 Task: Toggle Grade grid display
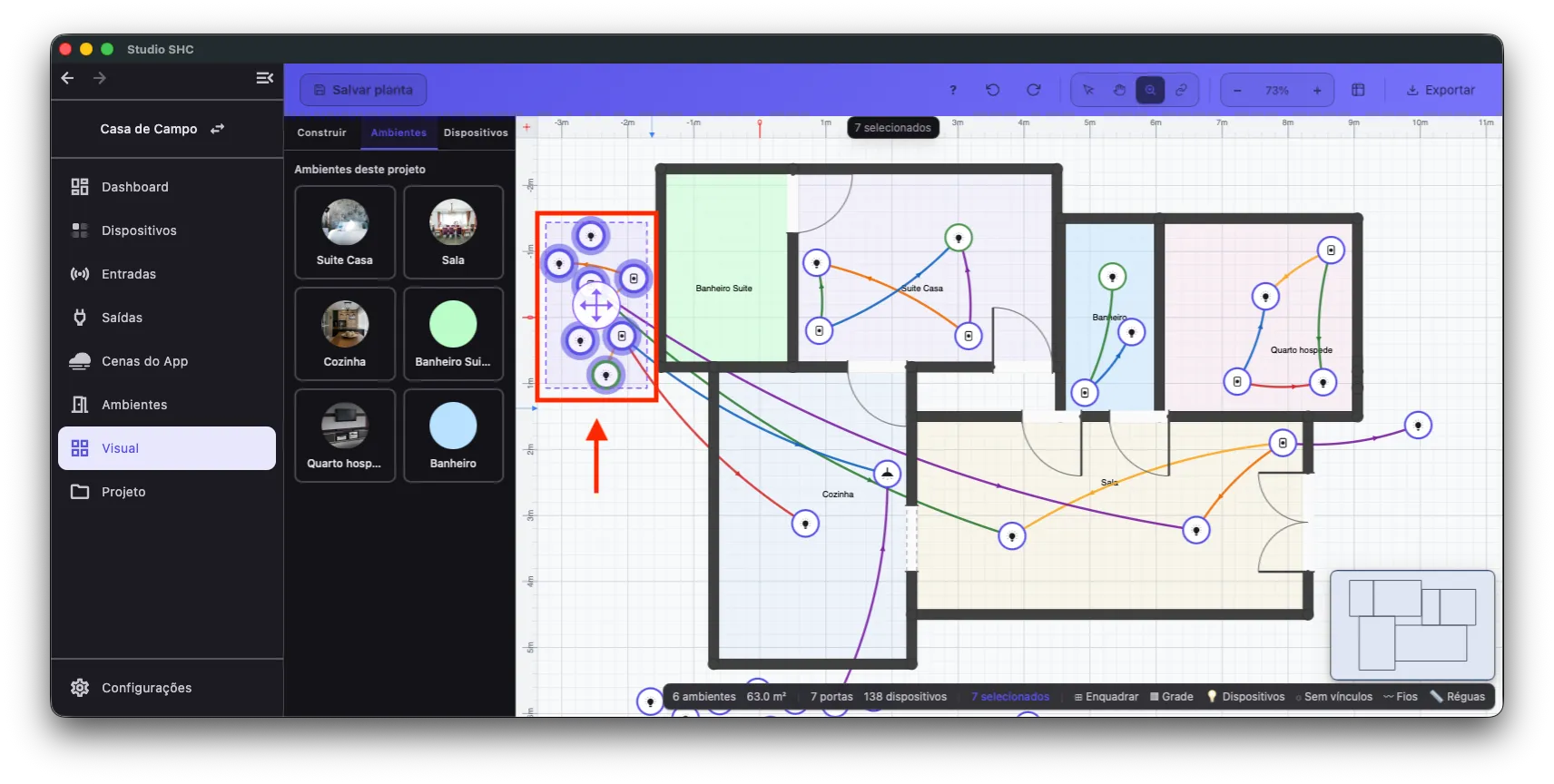pos(1171,697)
